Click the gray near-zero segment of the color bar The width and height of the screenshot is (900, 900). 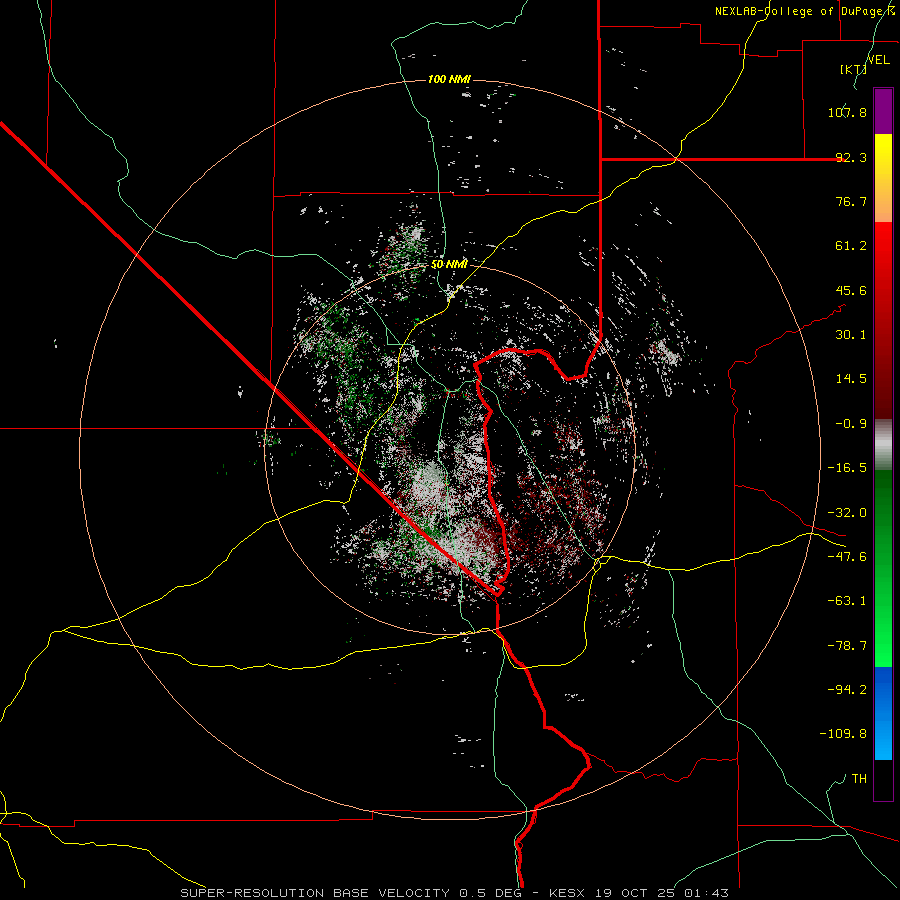(x=883, y=445)
